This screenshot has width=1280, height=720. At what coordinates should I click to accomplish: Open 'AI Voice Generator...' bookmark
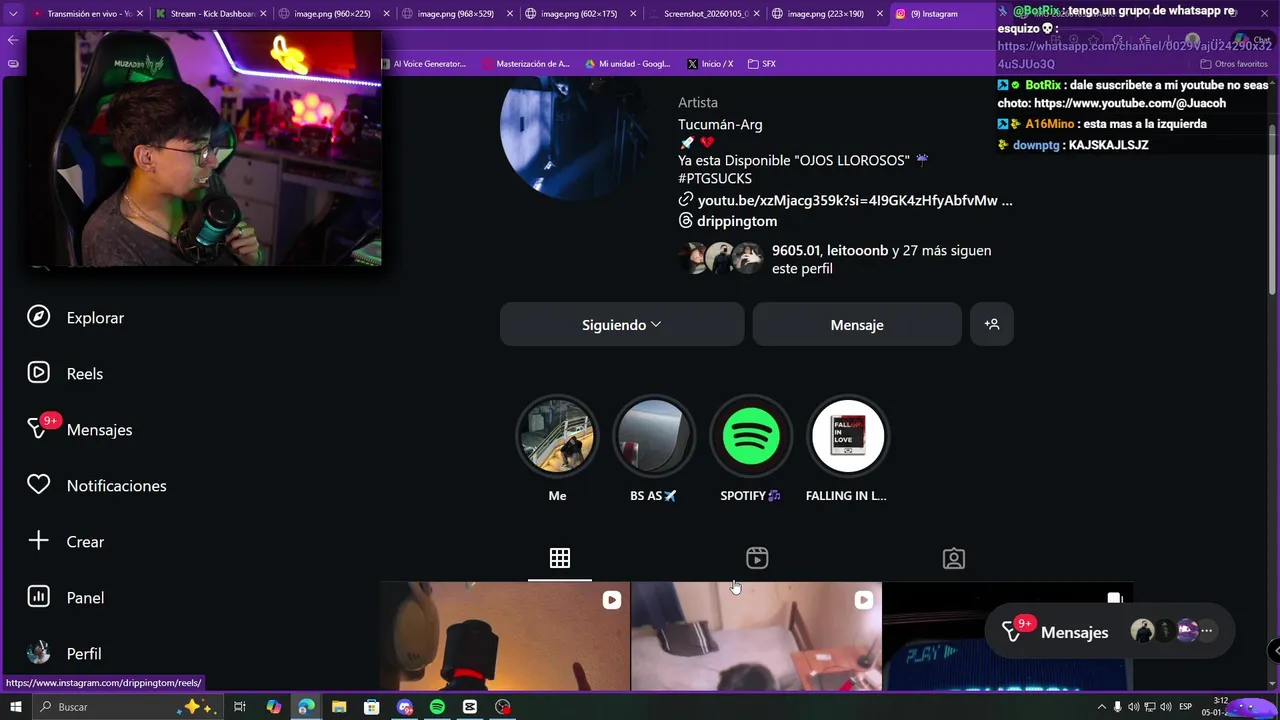pos(423,63)
